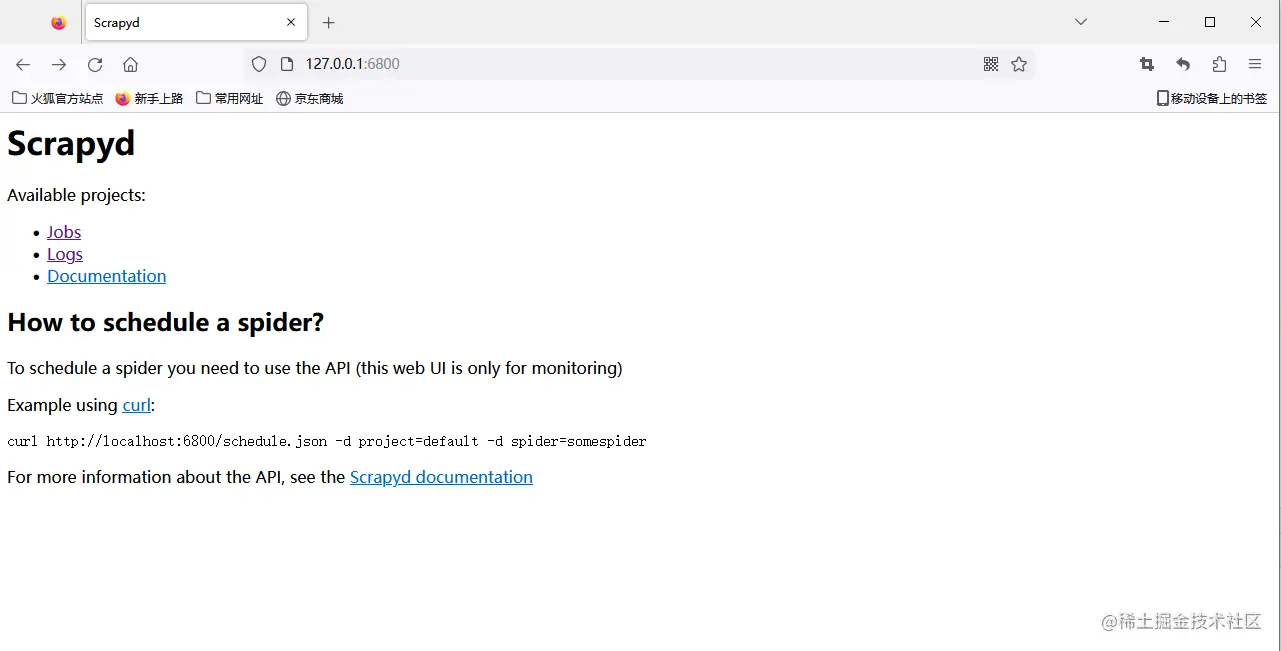Click the Scrapyd page heading
This screenshot has width=1281, height=651.
pyautogui.click(x=71, y=144)
